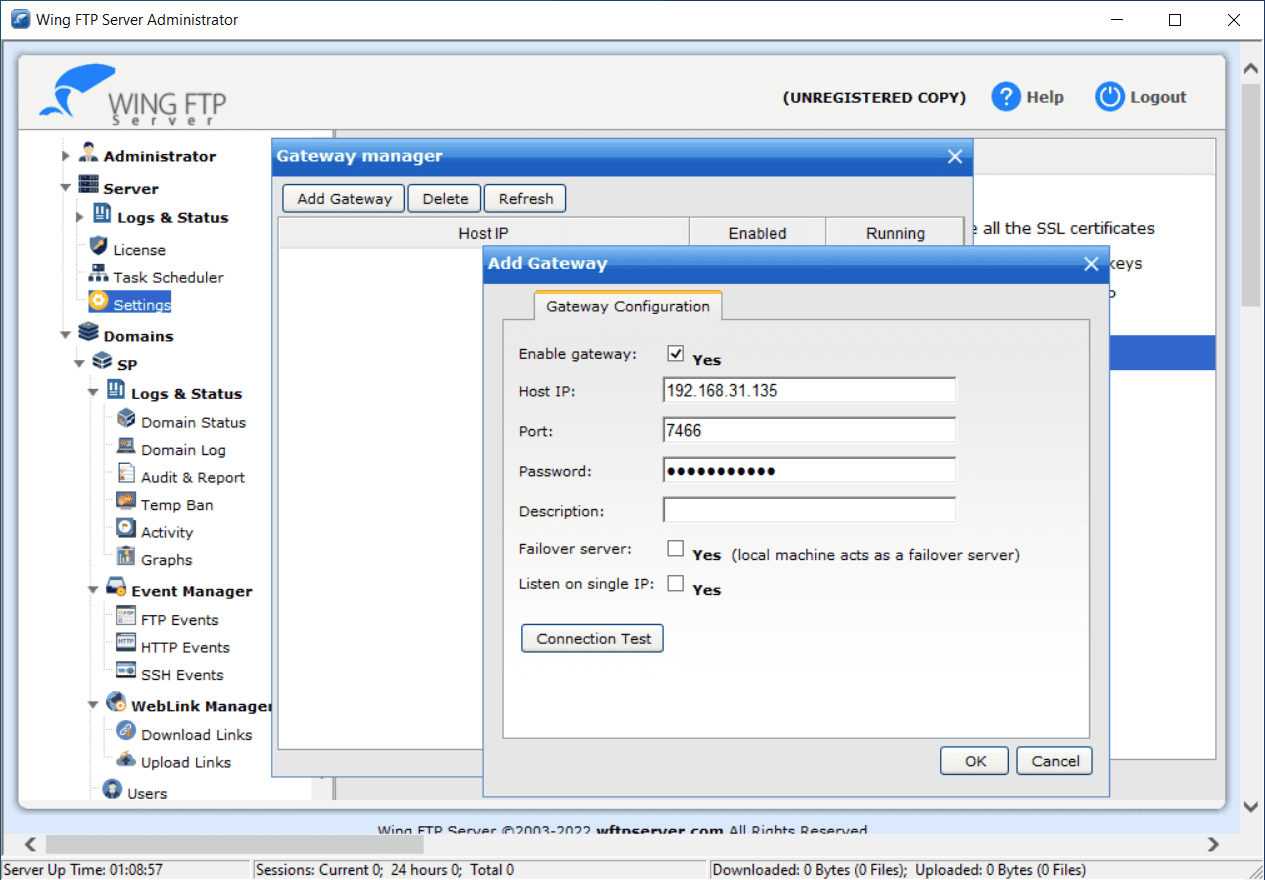The height and width of the screenshot is (880, 1265).
Task: Click the Activity icon
Action: (126, 530)
